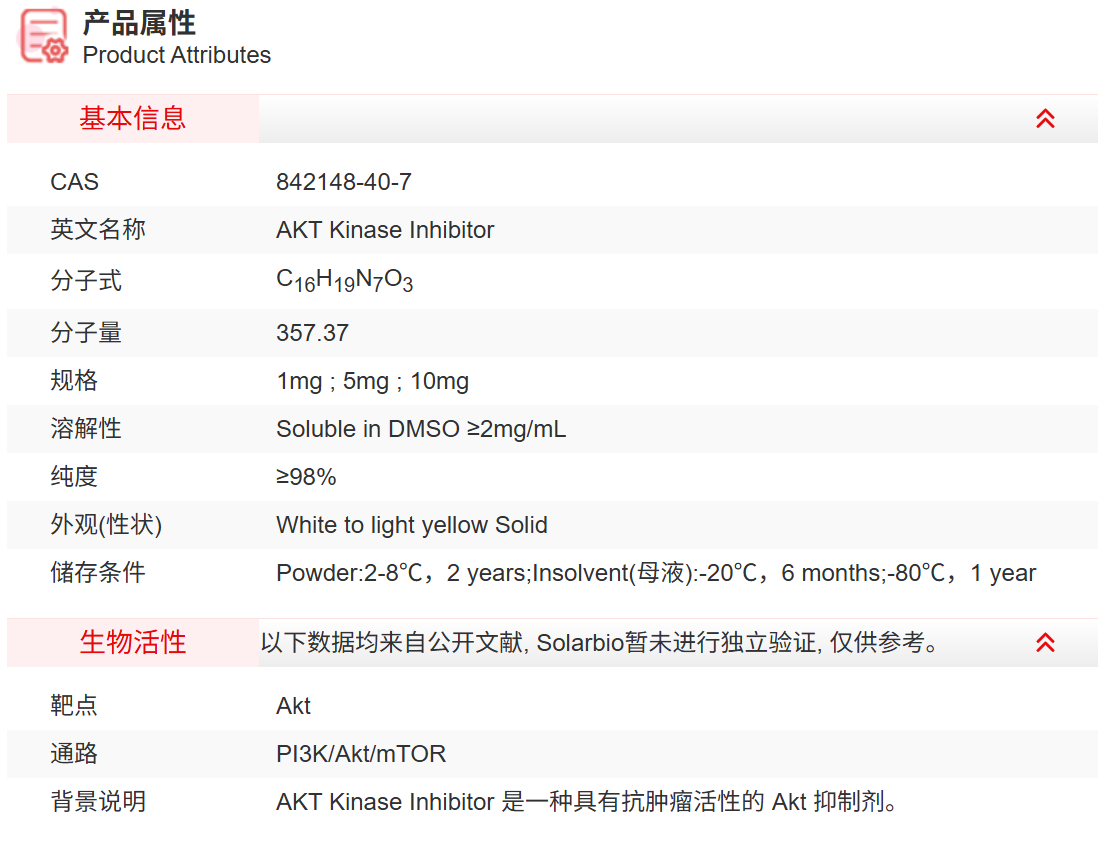
Task: Click the CAS number 842148-40-7
Action: [344, 182]
